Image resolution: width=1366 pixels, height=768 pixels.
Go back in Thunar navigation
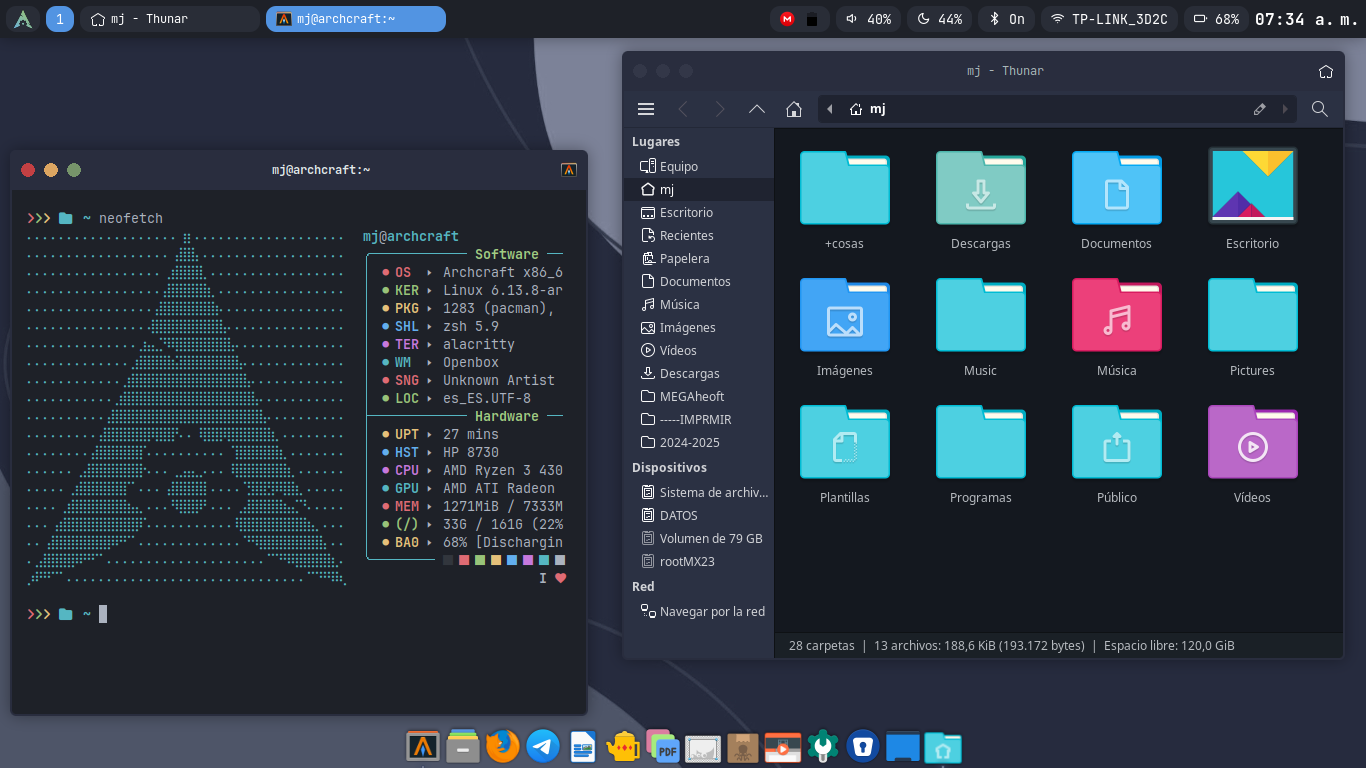(683, 109)
